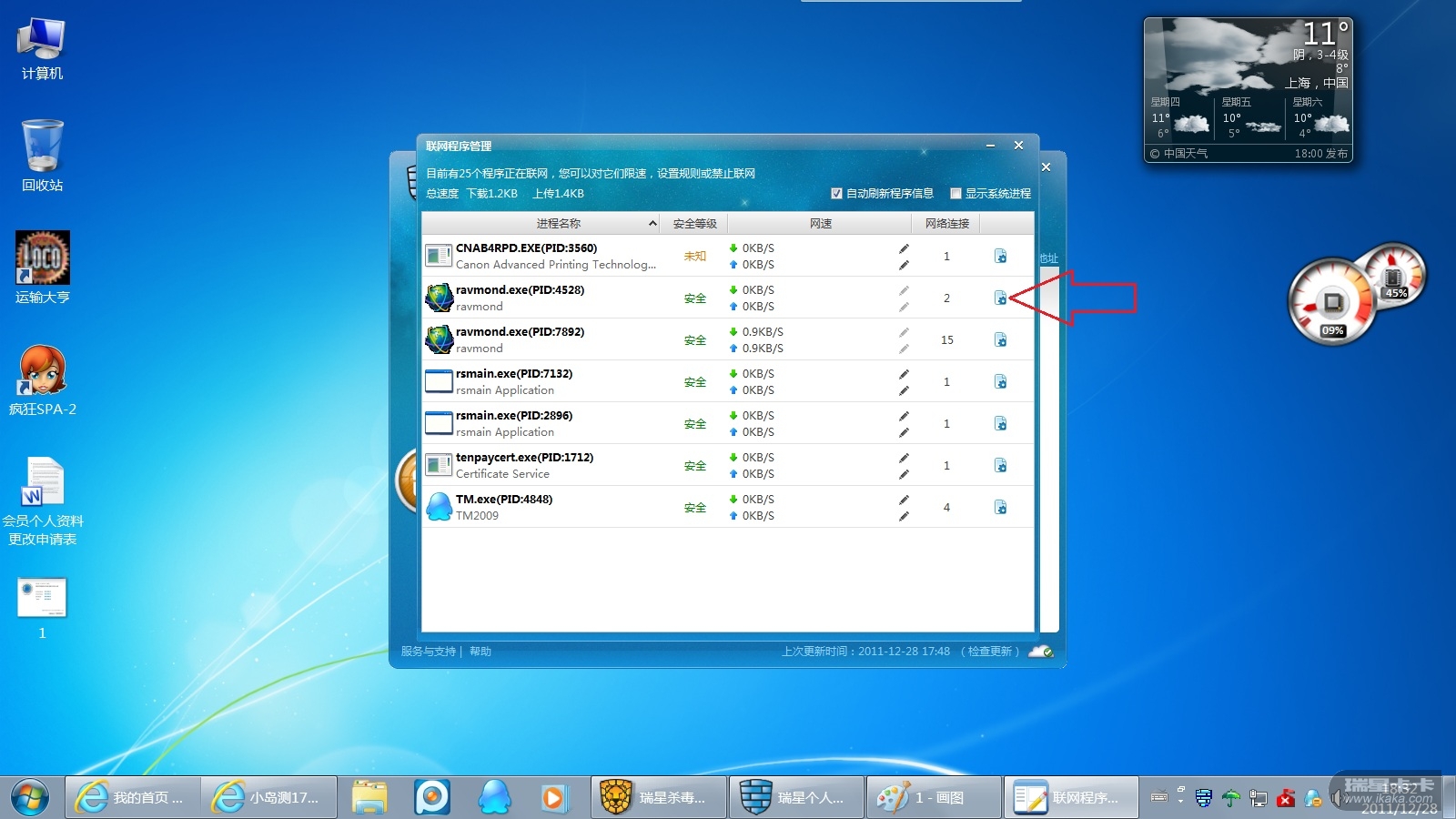Switch to 小岛测17 IE taskbar window
The height and width of the screenshot is (819, 1456).
tap(269, 797)
